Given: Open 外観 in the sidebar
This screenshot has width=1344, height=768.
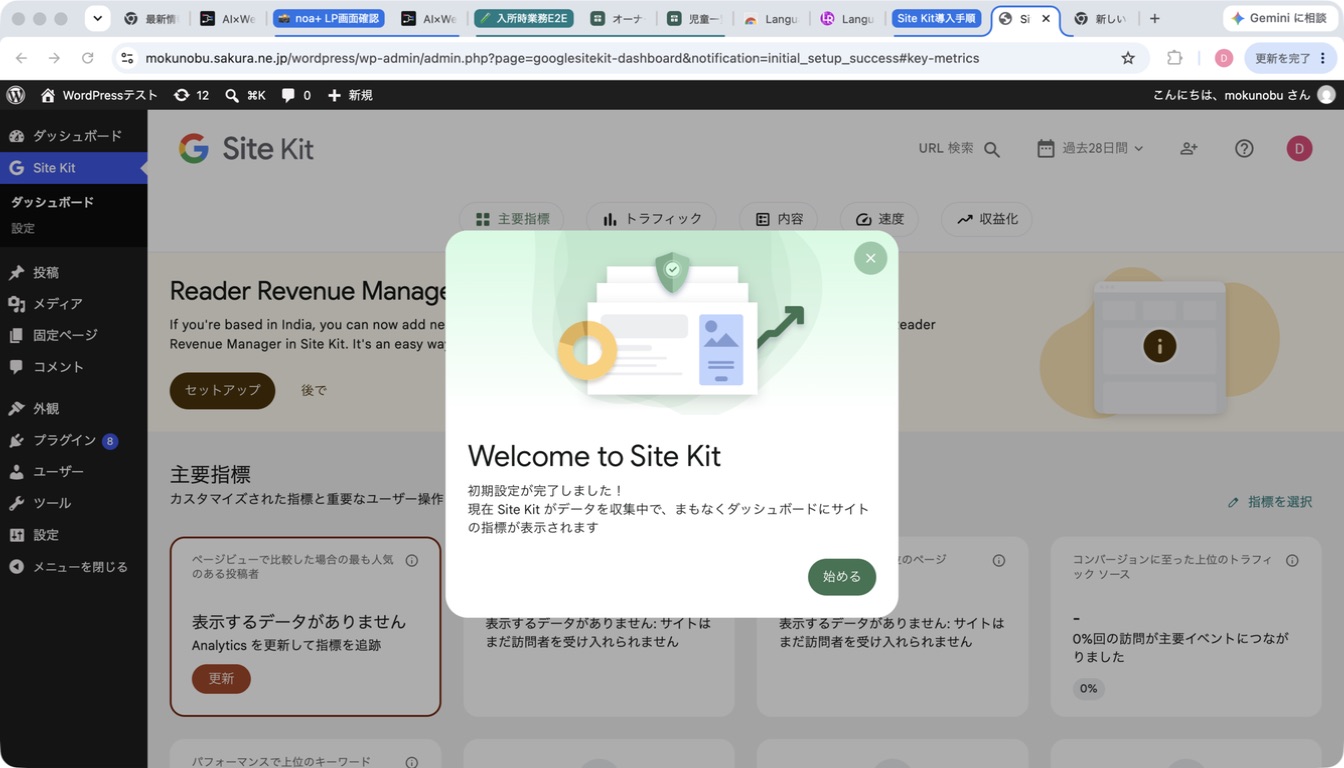Looking at the screenshot, I should coord(73,409).
